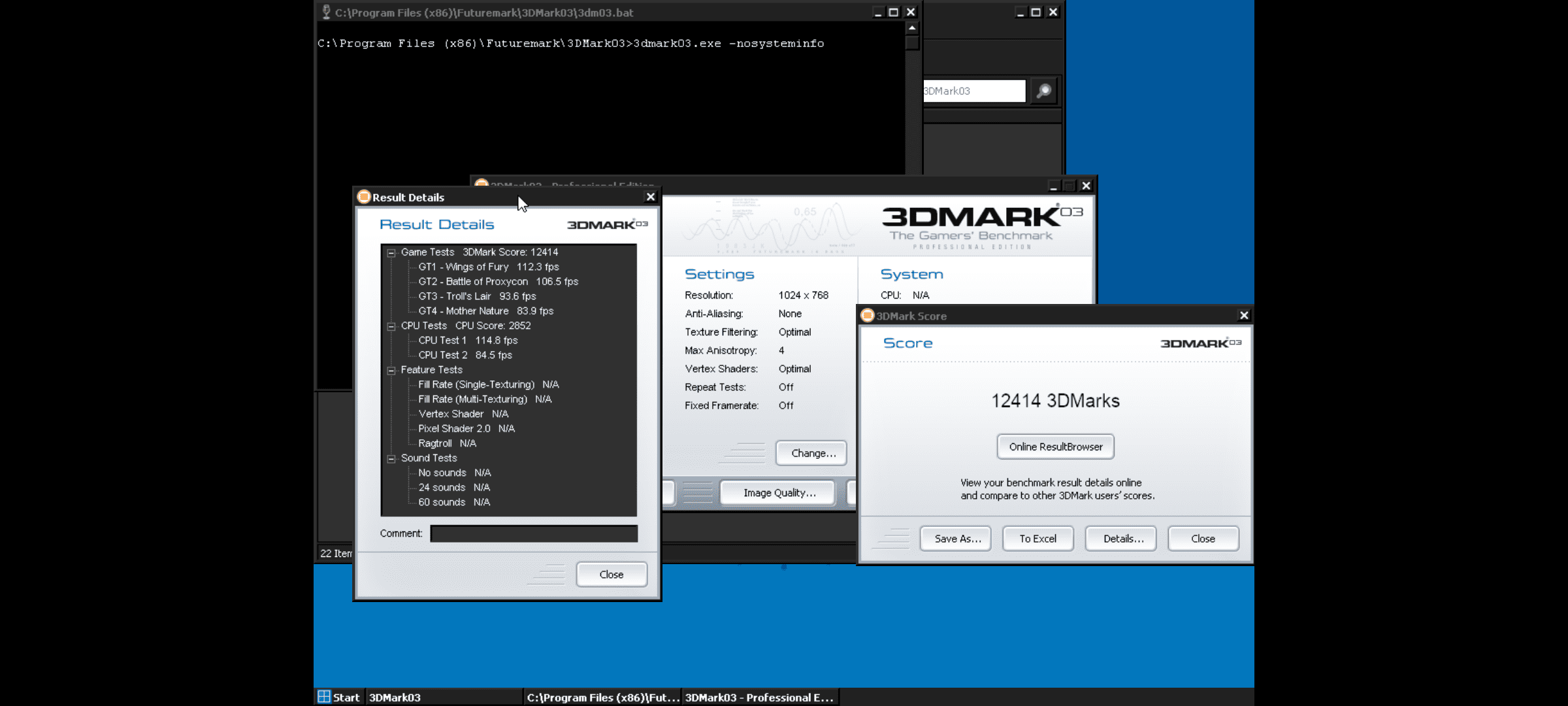Maximize the command prompt window
Image resolution: width=1568 pixels, height=706 pixels.
tap(893, 12)
